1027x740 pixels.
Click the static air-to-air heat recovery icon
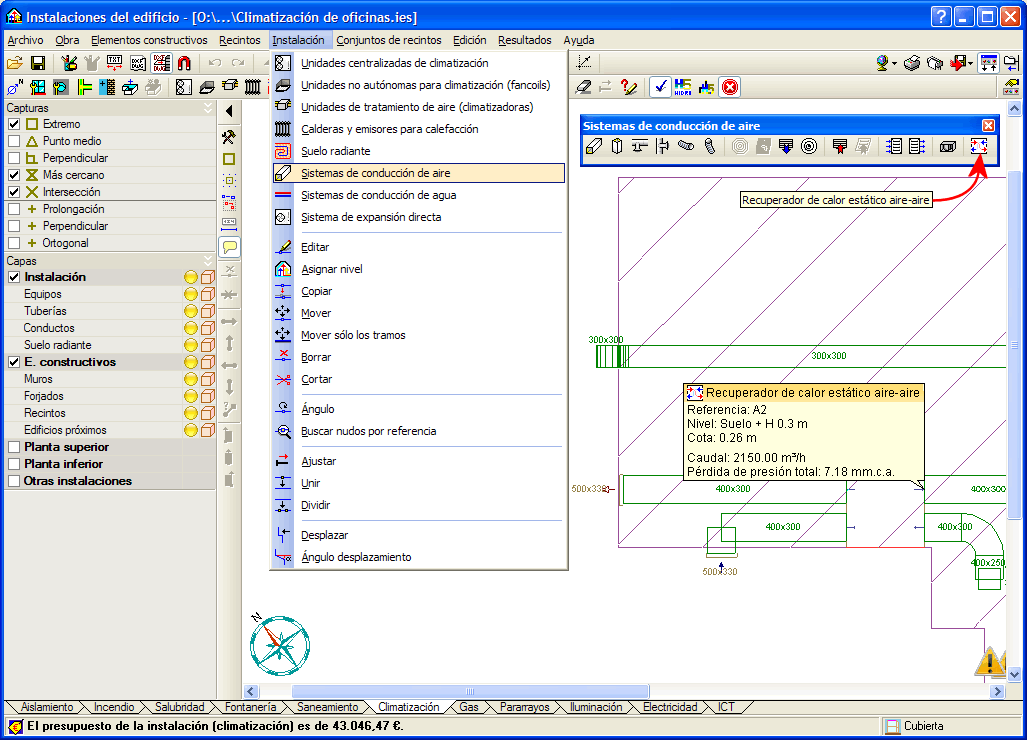[x=978, y=146]
